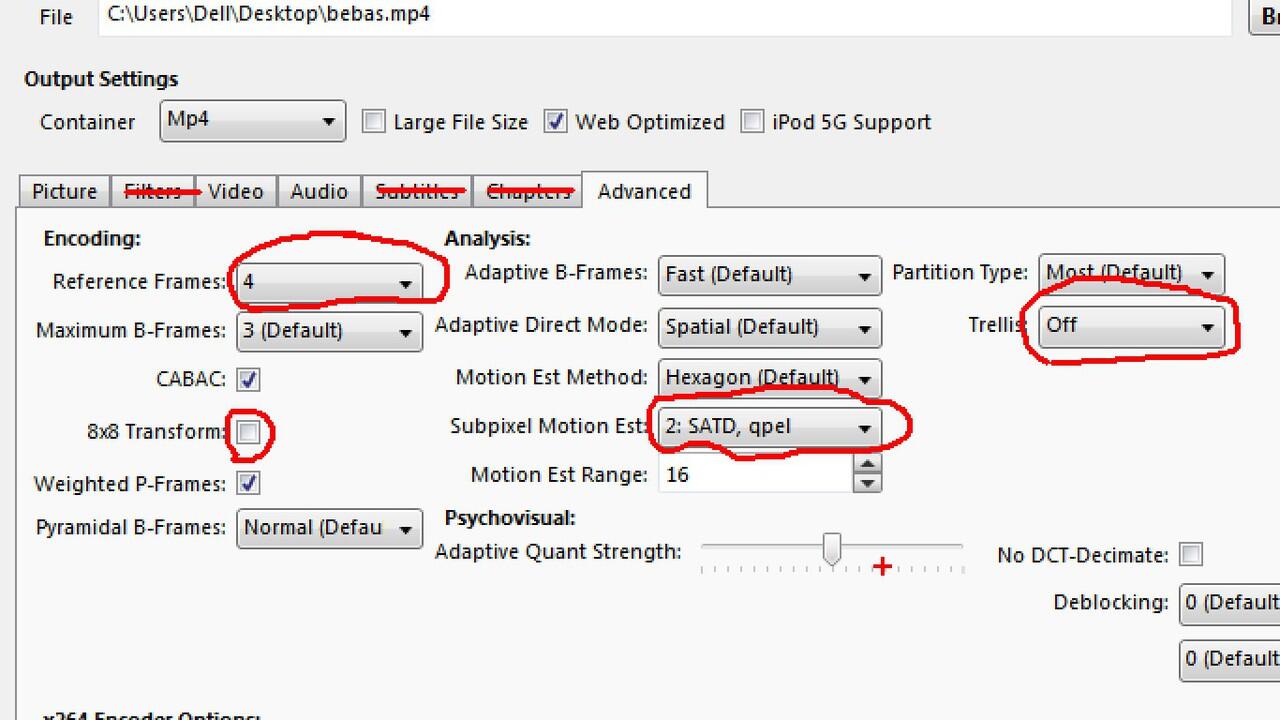Toggle Weighted P-Frames checkbox
Image resolution: width=1280 pixels, height=720 pixels.
coord(248,484)
